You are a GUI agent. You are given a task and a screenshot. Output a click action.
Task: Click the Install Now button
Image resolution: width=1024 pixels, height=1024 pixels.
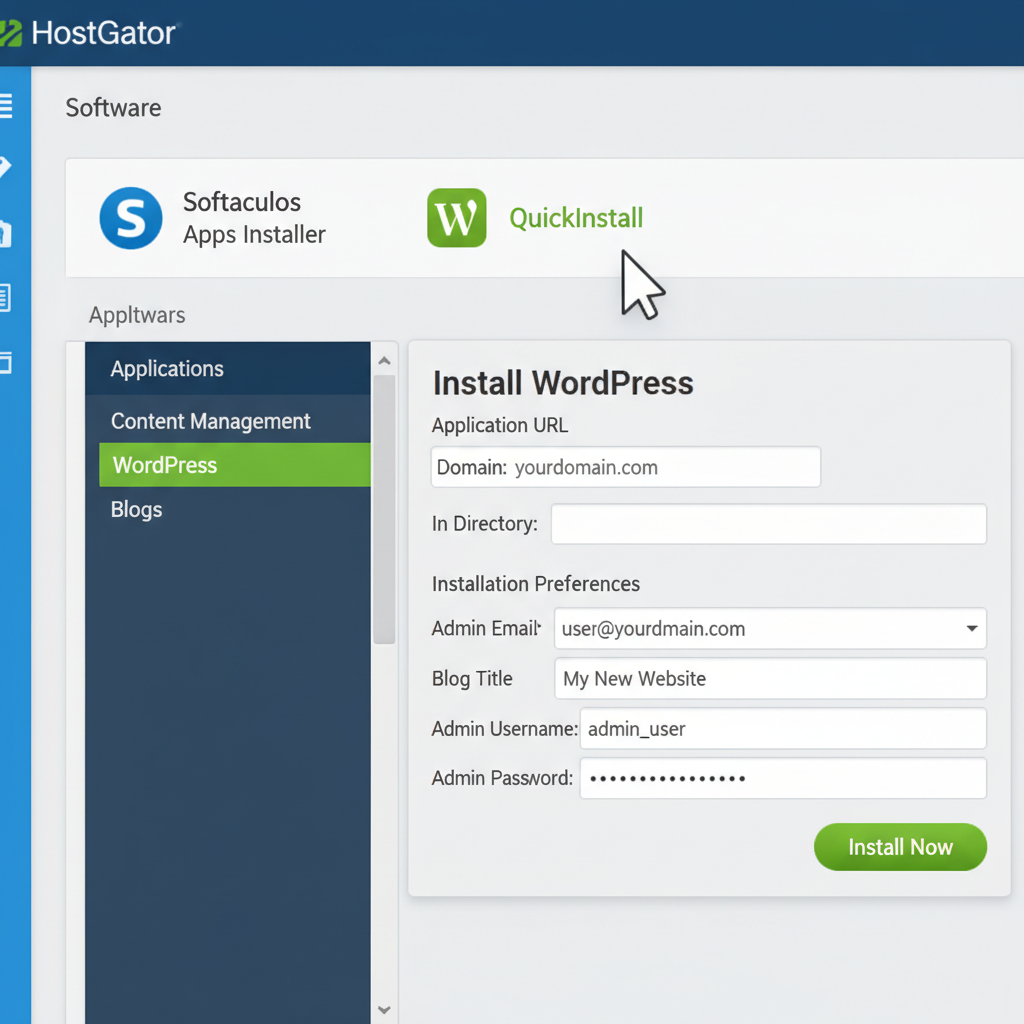click(899, 847)
